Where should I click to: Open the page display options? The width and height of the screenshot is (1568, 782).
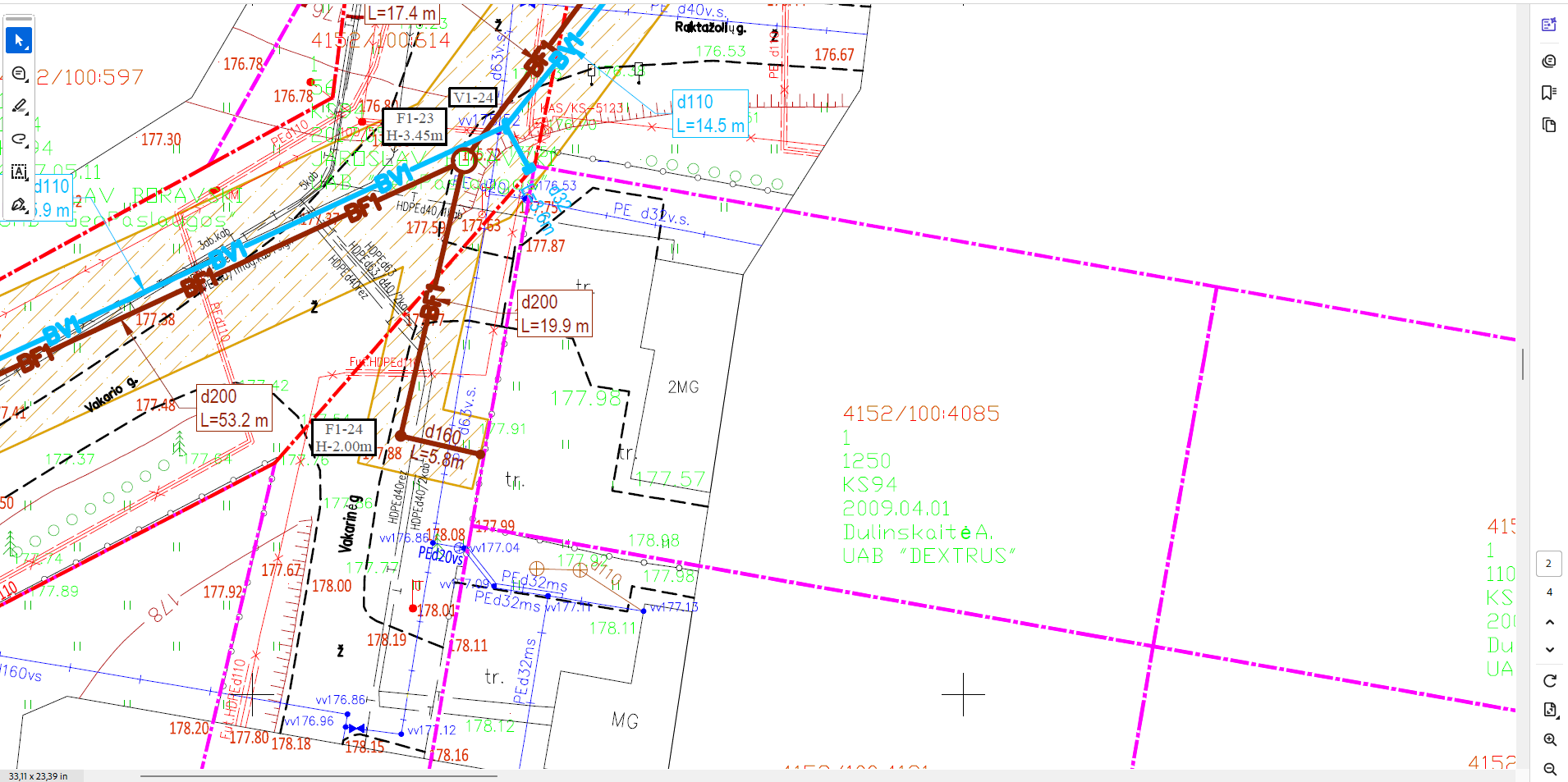pos(1549,710)
